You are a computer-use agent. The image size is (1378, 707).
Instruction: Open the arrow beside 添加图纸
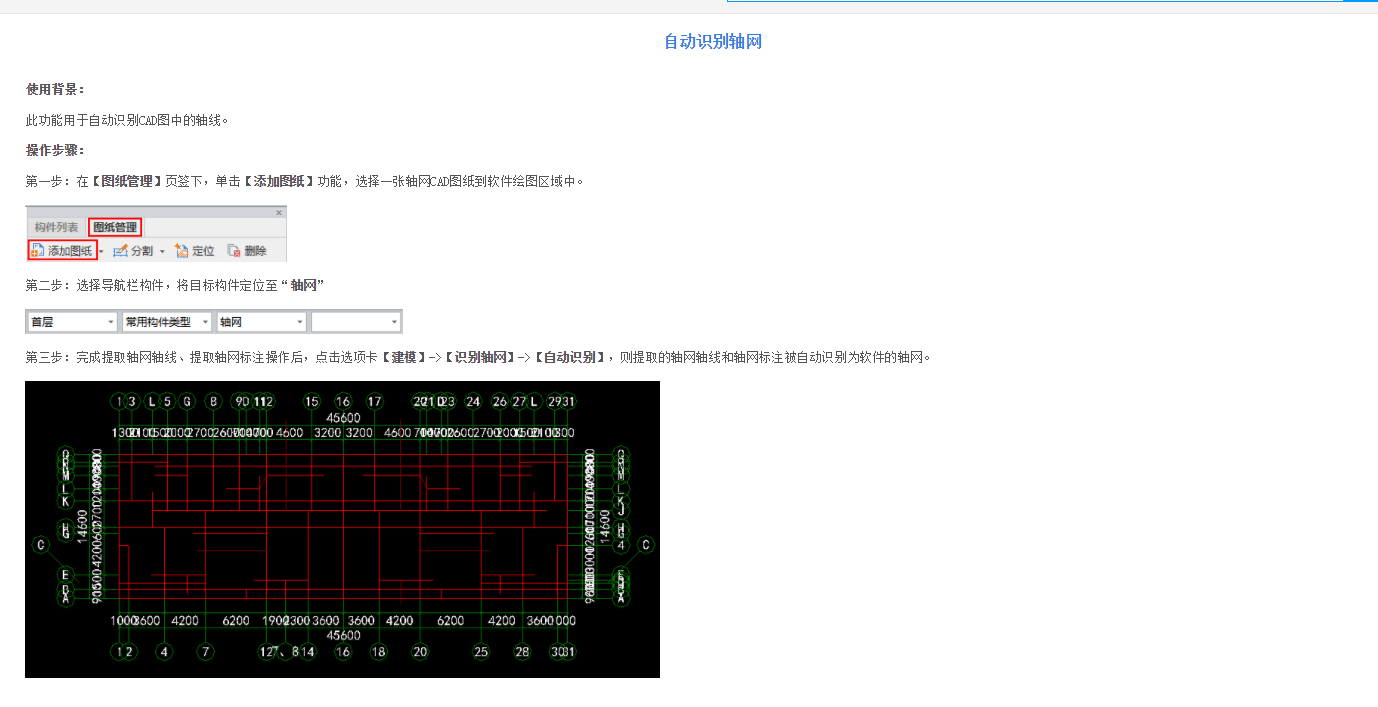coord(101,251)
